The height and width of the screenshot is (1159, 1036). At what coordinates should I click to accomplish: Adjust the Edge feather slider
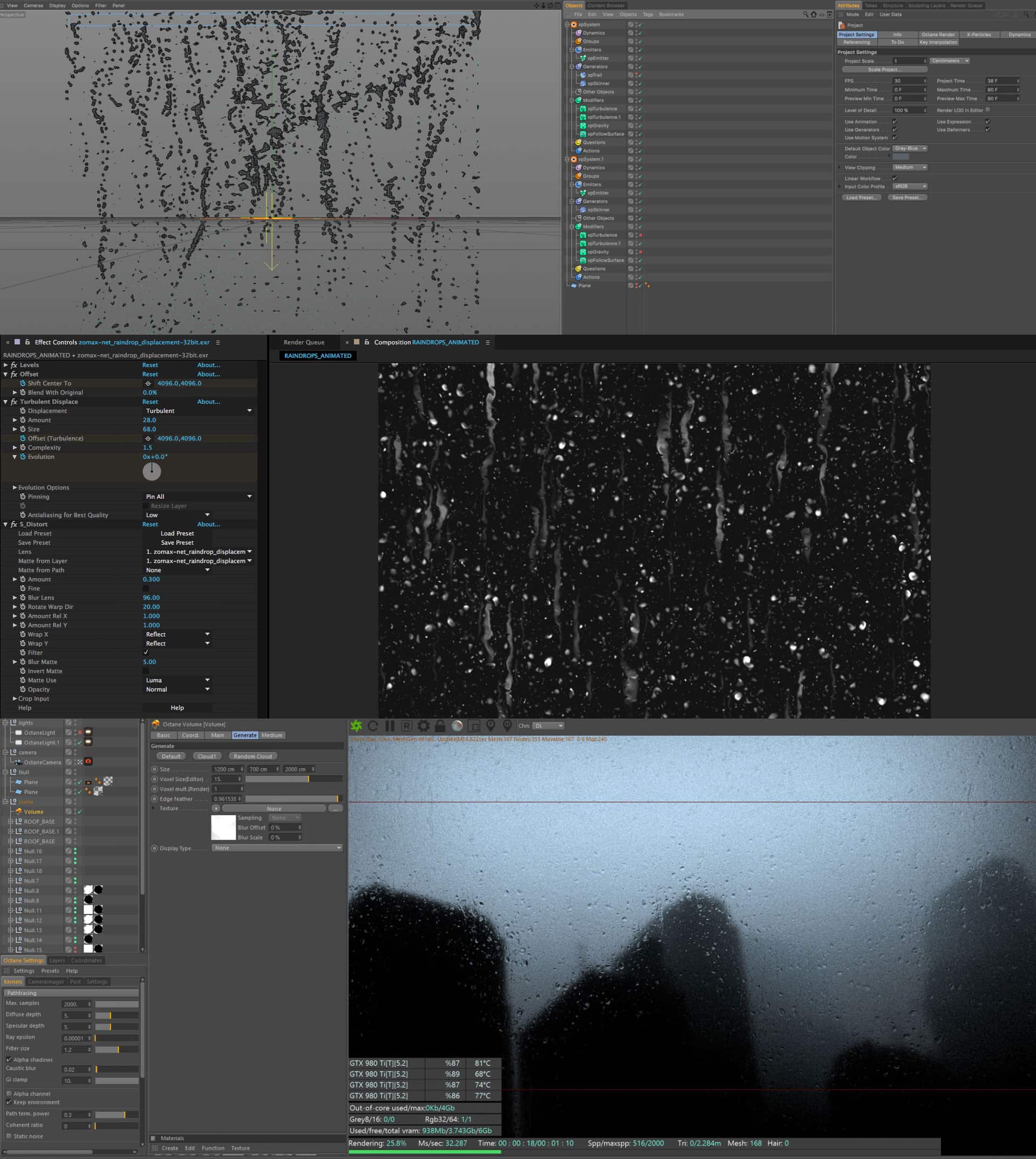pyautogui.click(x=294, y=798)
